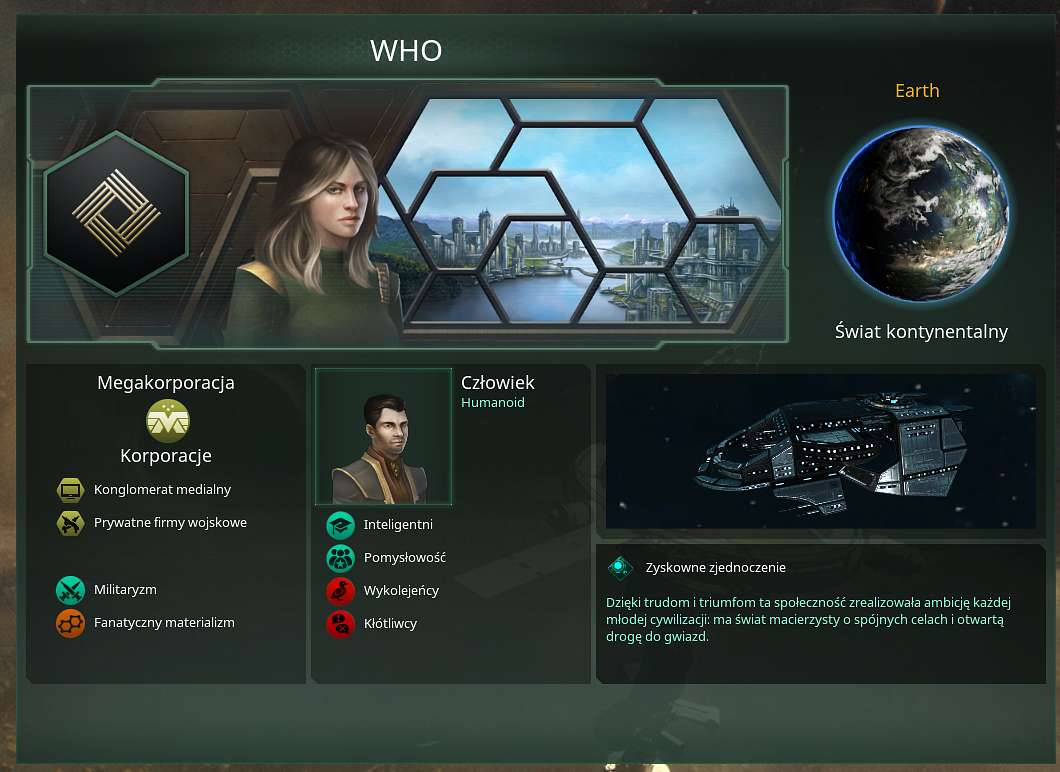Click the city view background image
The height and width of the screenshot is (772, 1060).
pos(581,210)
